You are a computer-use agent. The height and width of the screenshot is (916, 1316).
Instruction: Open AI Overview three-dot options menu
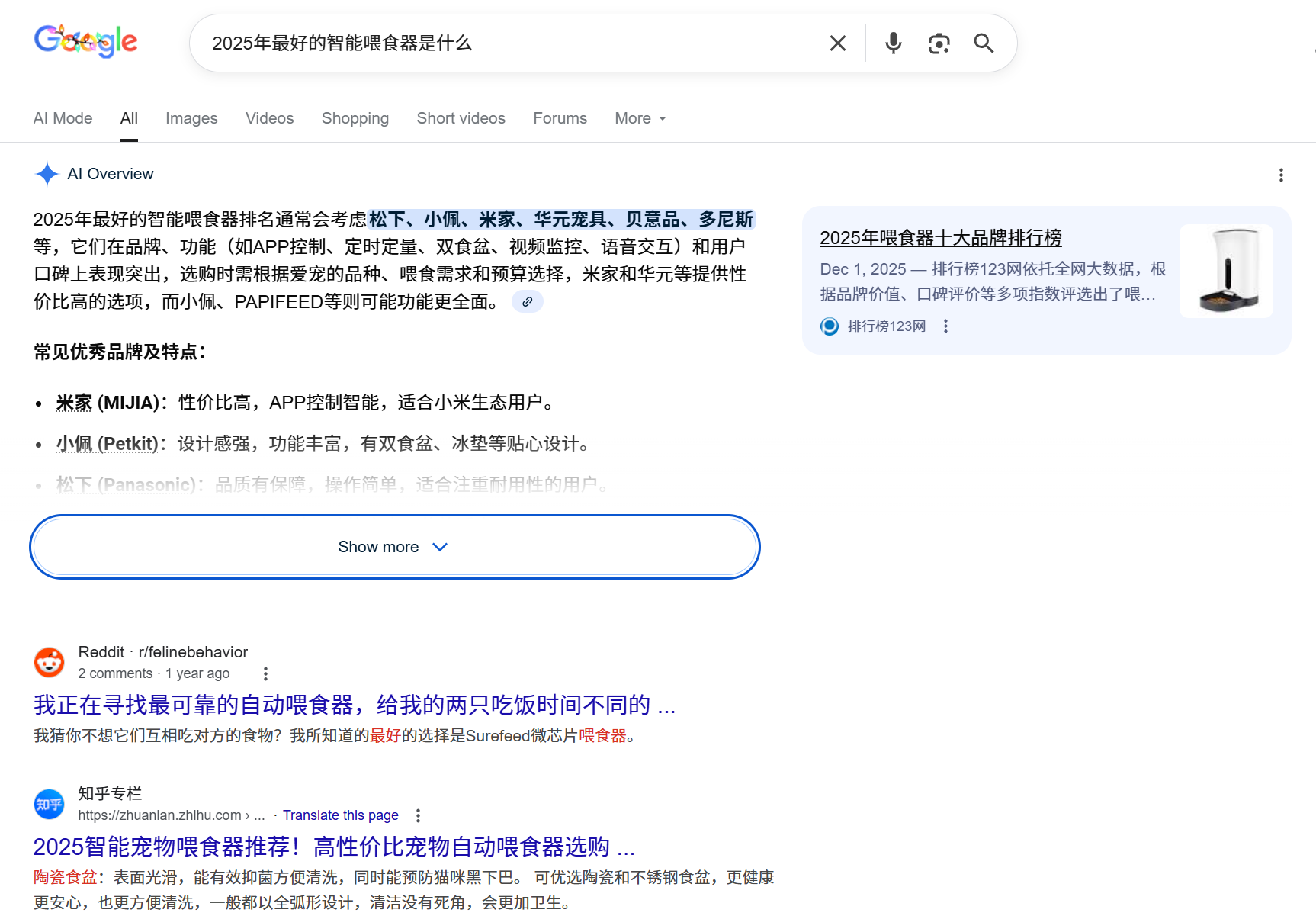click(x=1281, y=175)
